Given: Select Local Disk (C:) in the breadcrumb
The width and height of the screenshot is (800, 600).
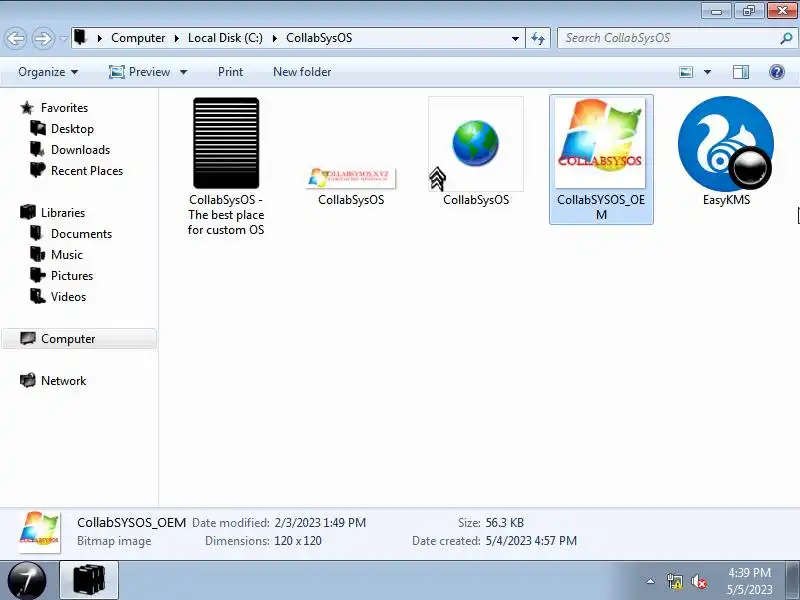Looking at the screenshot, I should click(x=225, y=38).
